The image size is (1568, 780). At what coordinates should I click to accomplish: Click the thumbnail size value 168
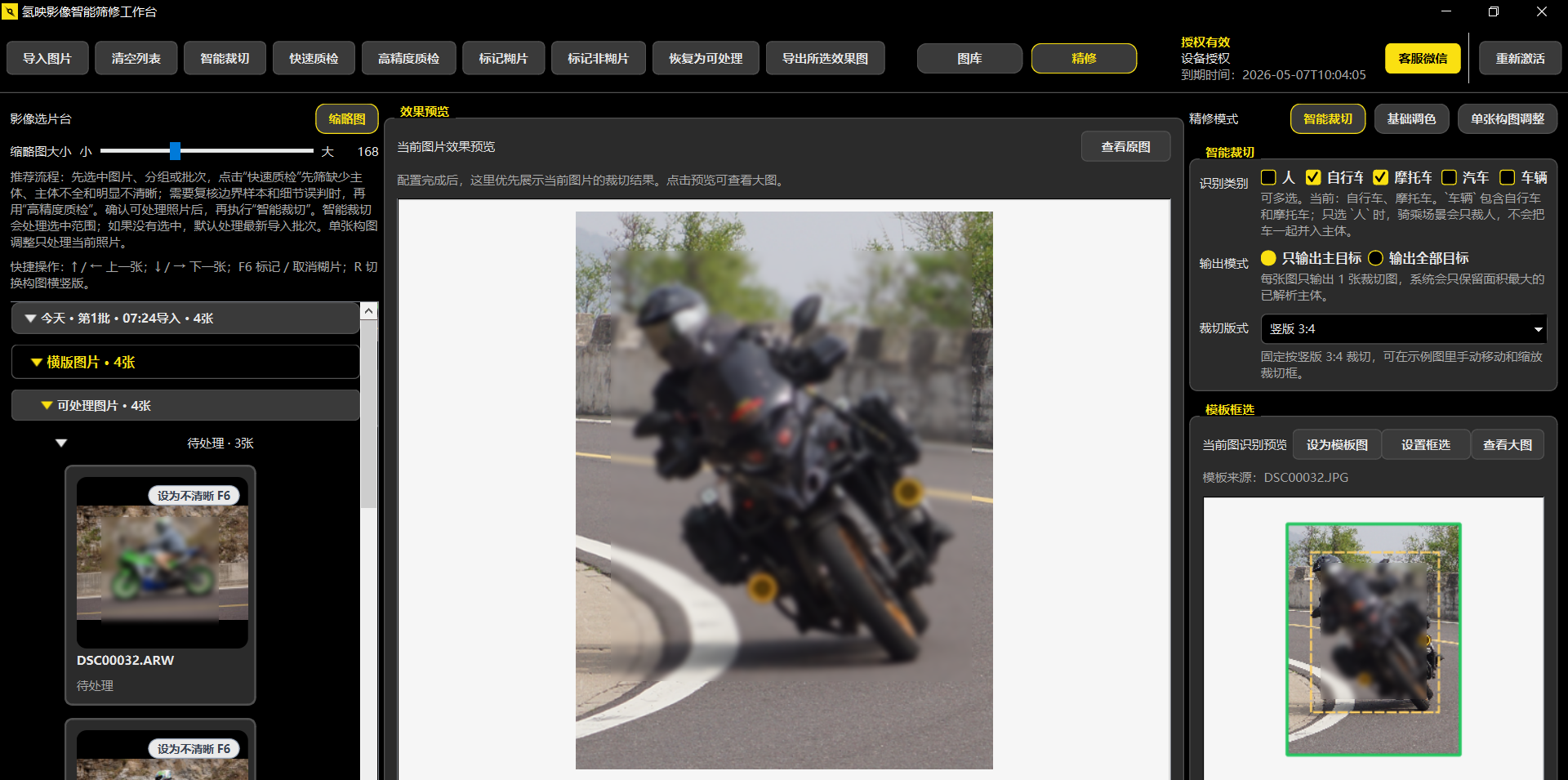[367, 152]
